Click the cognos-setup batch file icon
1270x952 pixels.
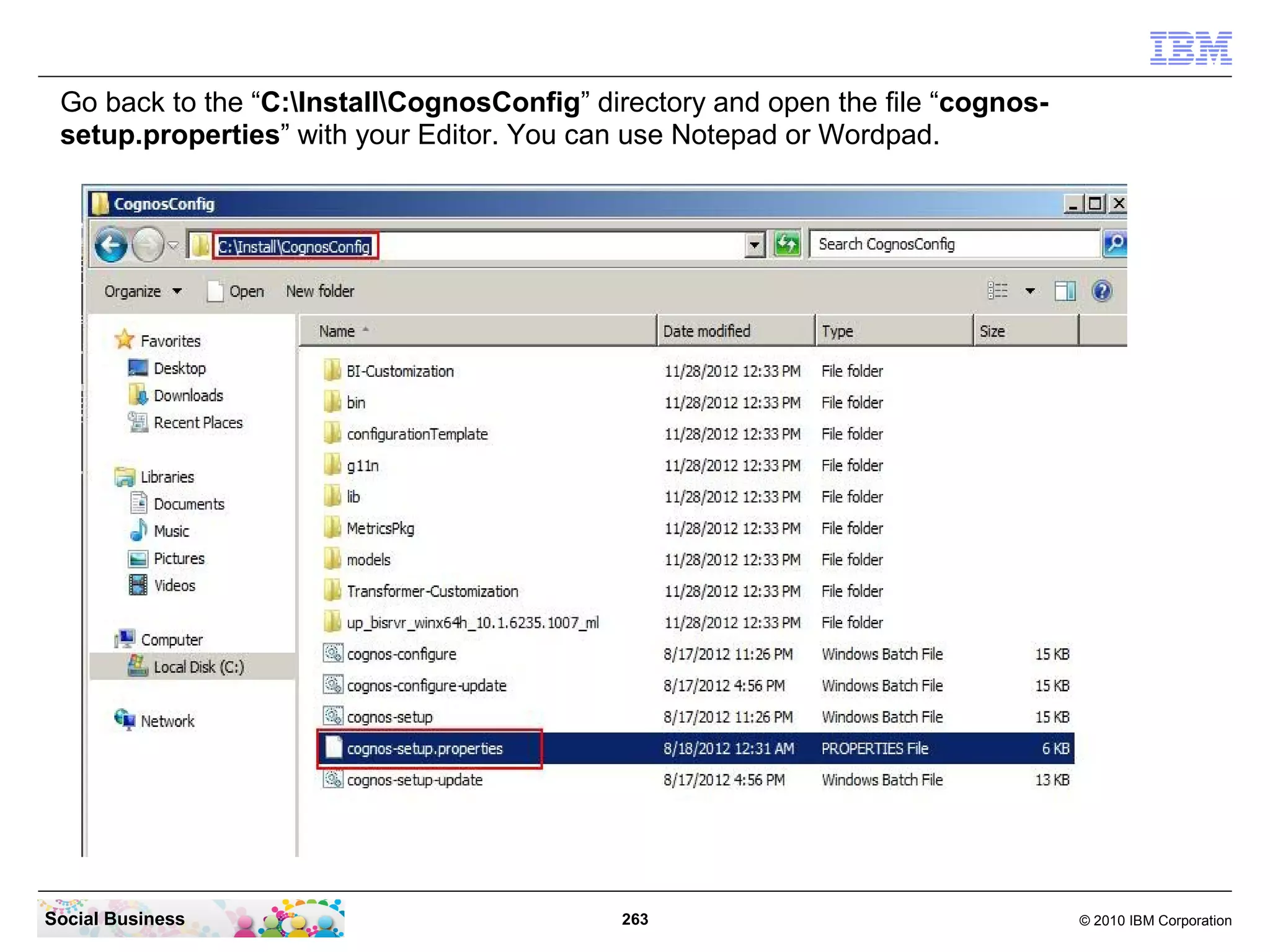333,716
